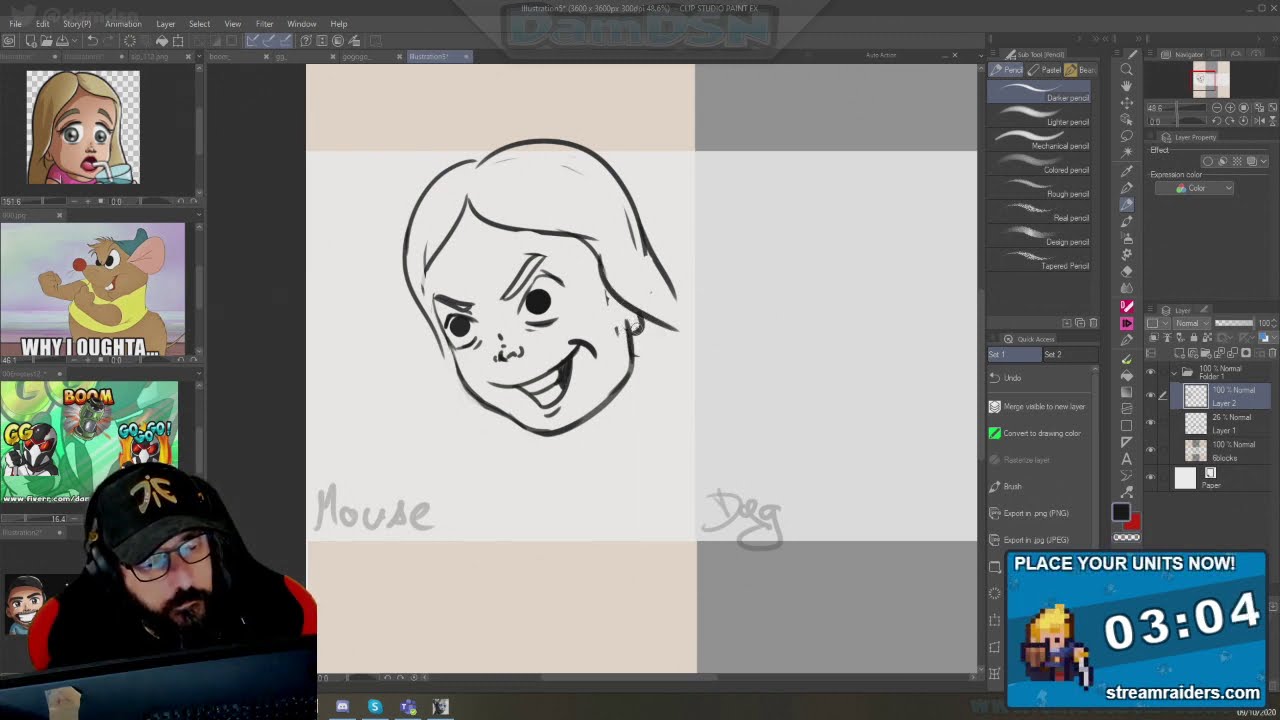
Task: Toggle the border effect circle icon
Action: [x=1207, y=160]
